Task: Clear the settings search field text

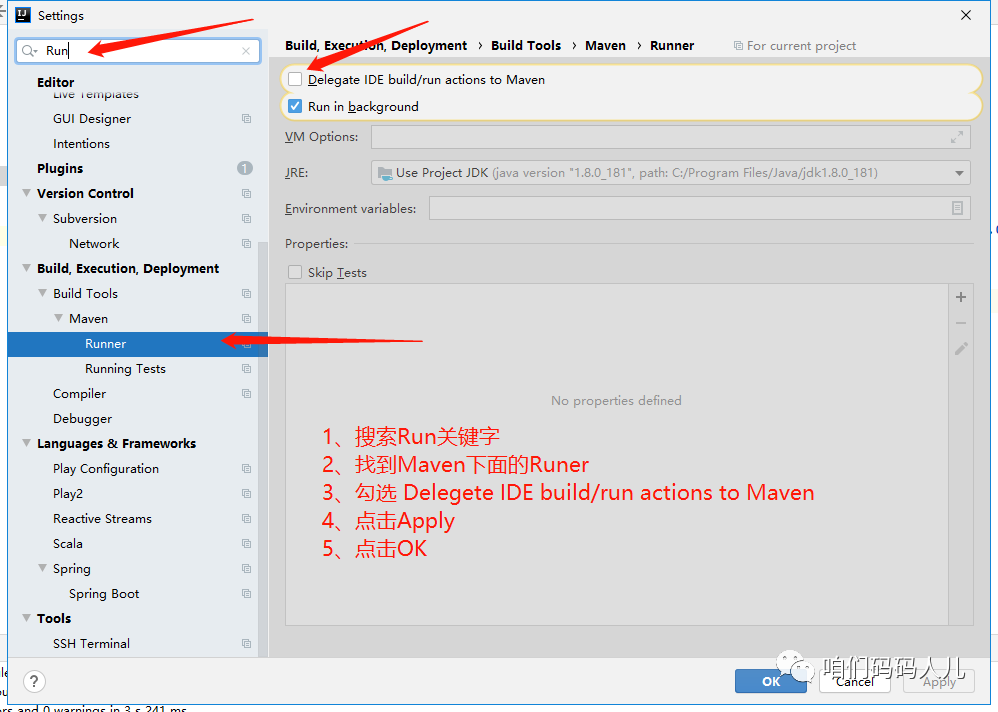Action: click(246, 51)
